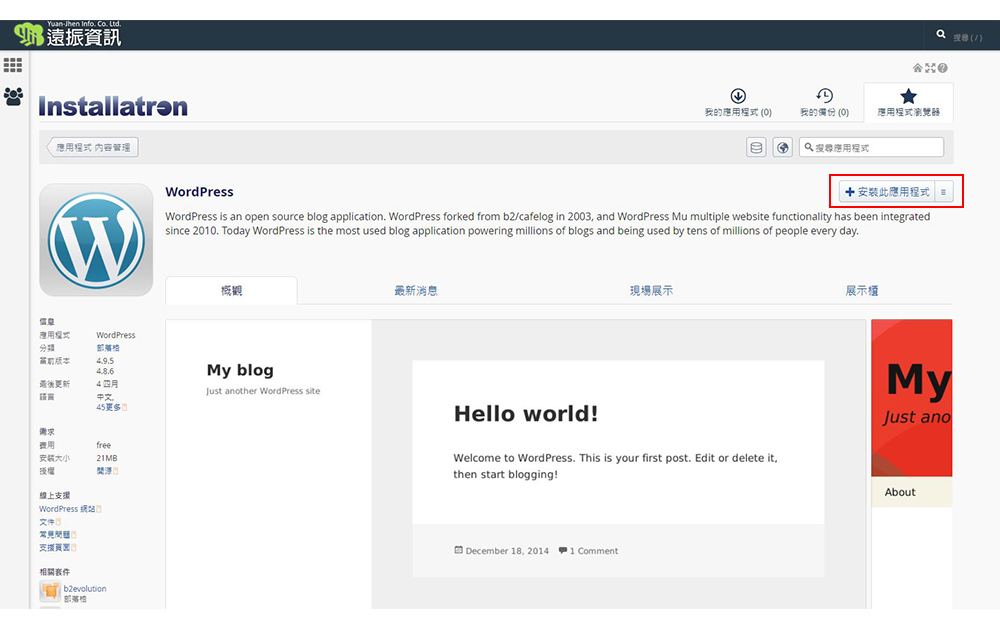Viewport: 1000px width, 628px height.
Task: Switch to the 最新消息 tab
Action: click(416, 291)
